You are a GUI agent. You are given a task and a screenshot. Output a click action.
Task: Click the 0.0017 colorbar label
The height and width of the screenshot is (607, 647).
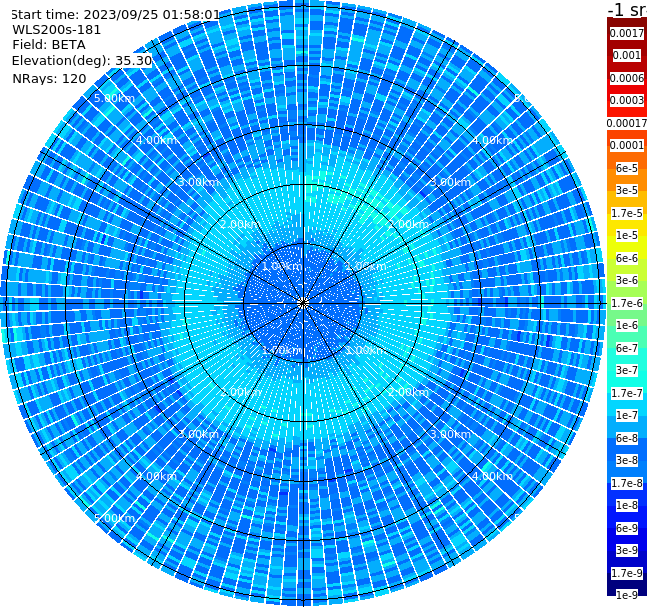pyautogui.click(x=627, y=33)
